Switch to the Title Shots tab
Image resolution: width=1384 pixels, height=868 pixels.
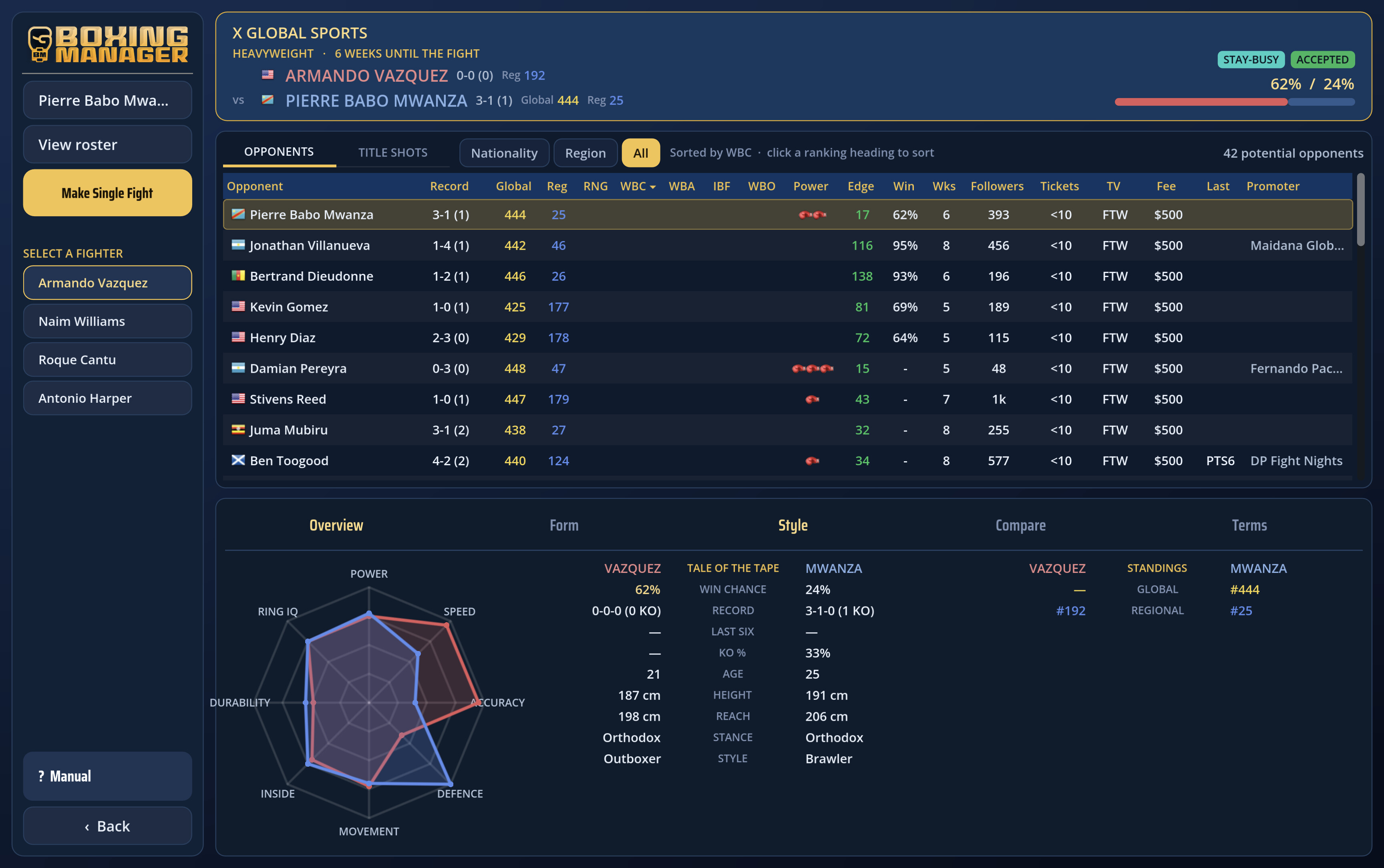pos(392,152)
